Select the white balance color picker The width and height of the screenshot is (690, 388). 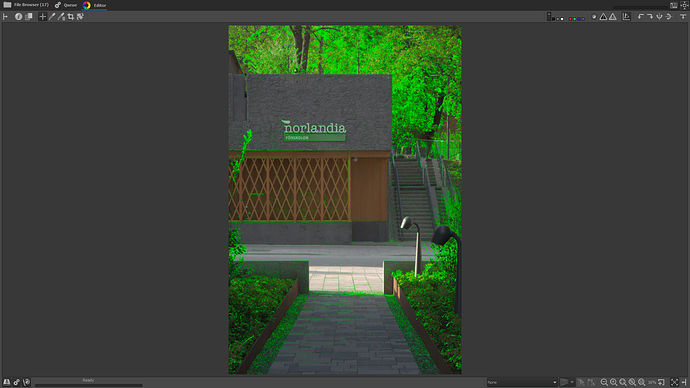click(x=52, y=17)
